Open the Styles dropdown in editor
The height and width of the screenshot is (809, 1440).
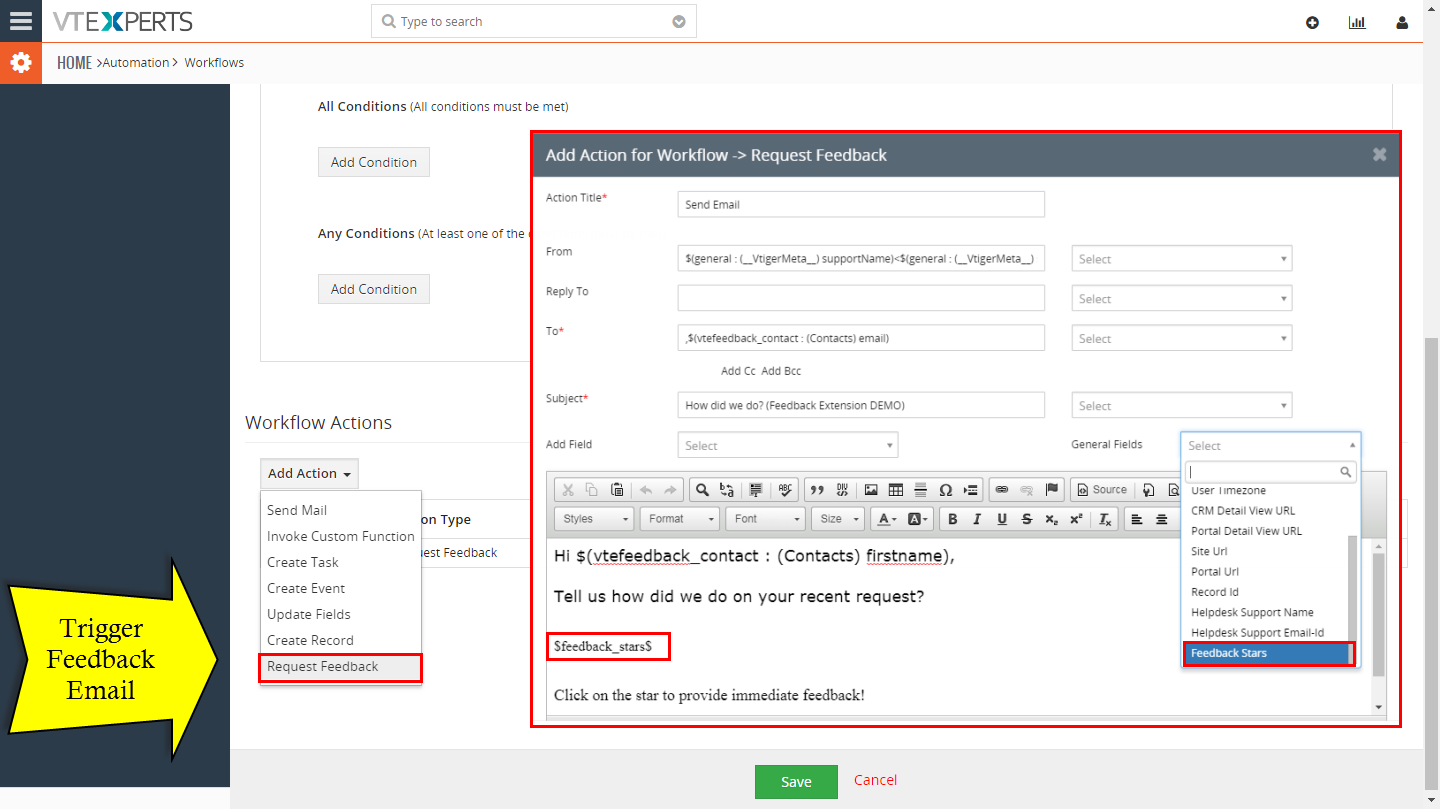pos(594,519)
